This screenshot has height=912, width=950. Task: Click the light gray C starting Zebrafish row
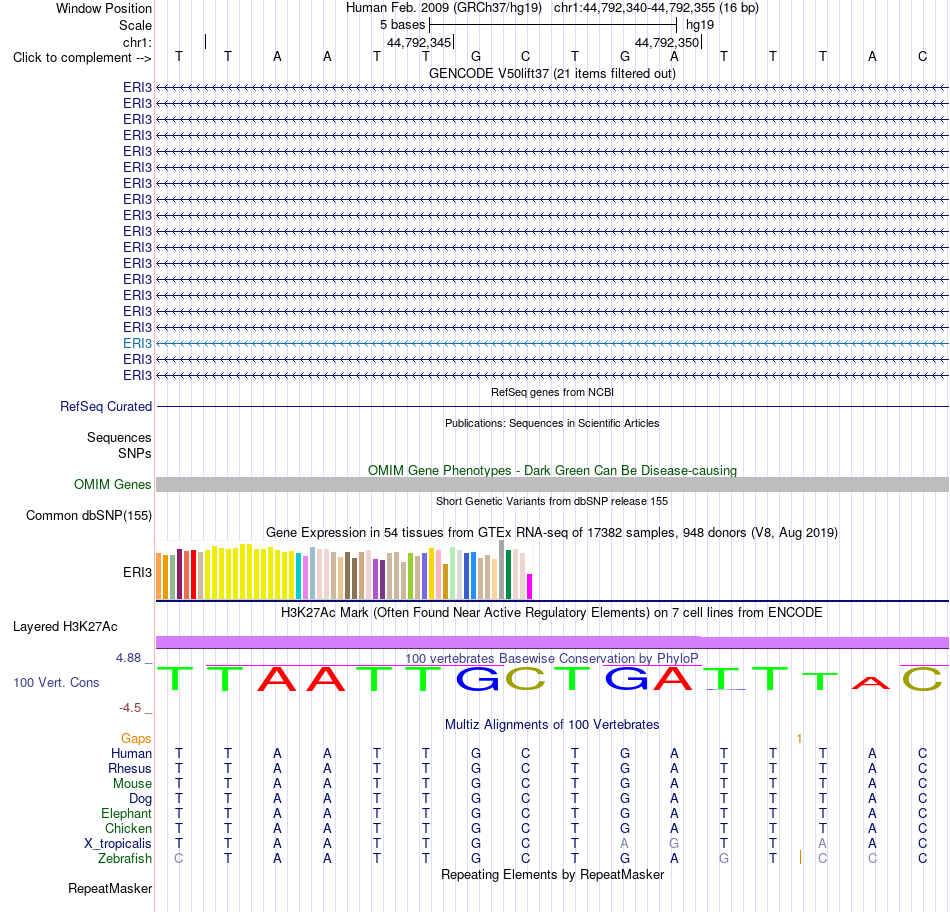coord(178,859)
